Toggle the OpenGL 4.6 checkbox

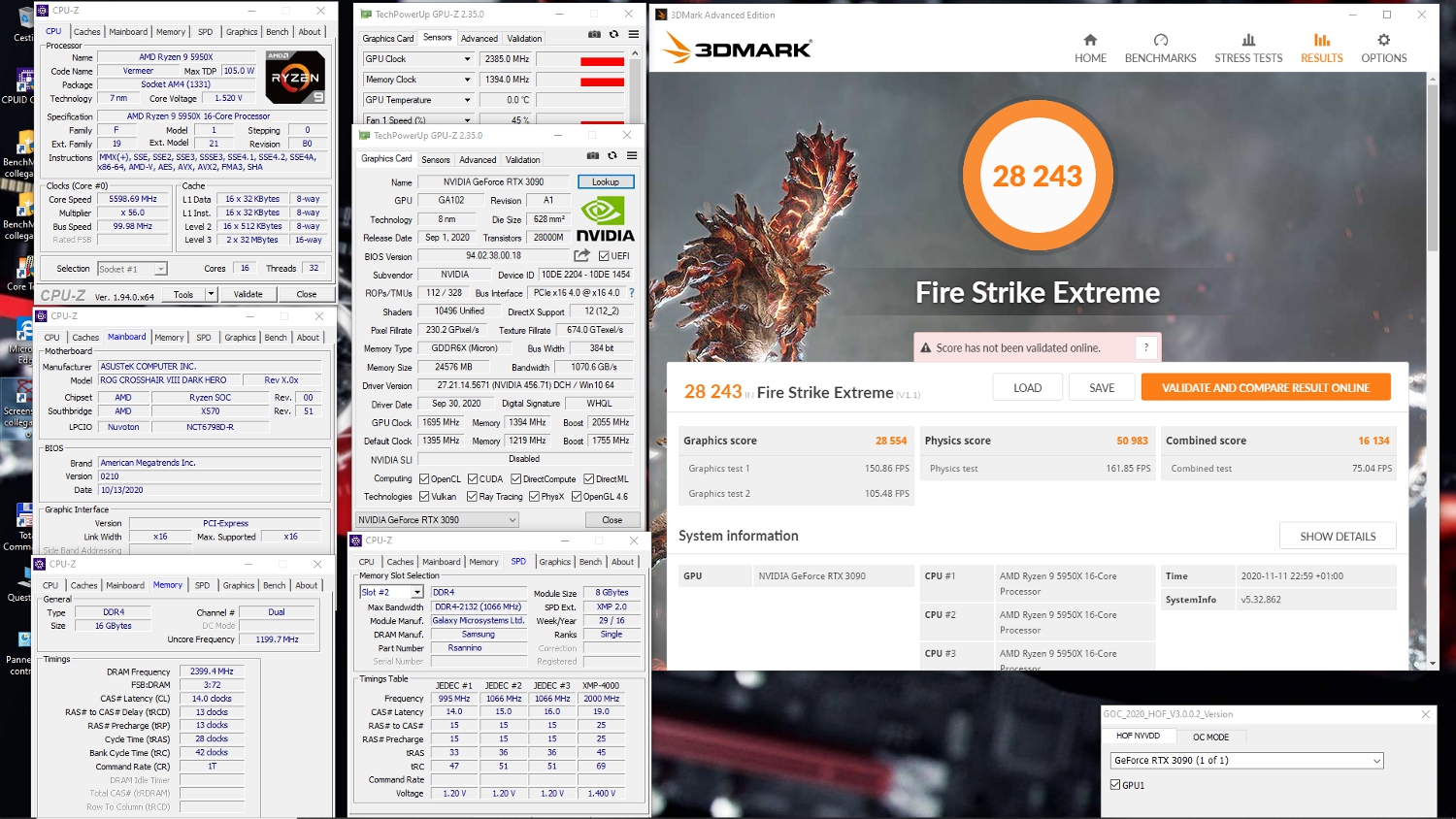tap(577, 496)
